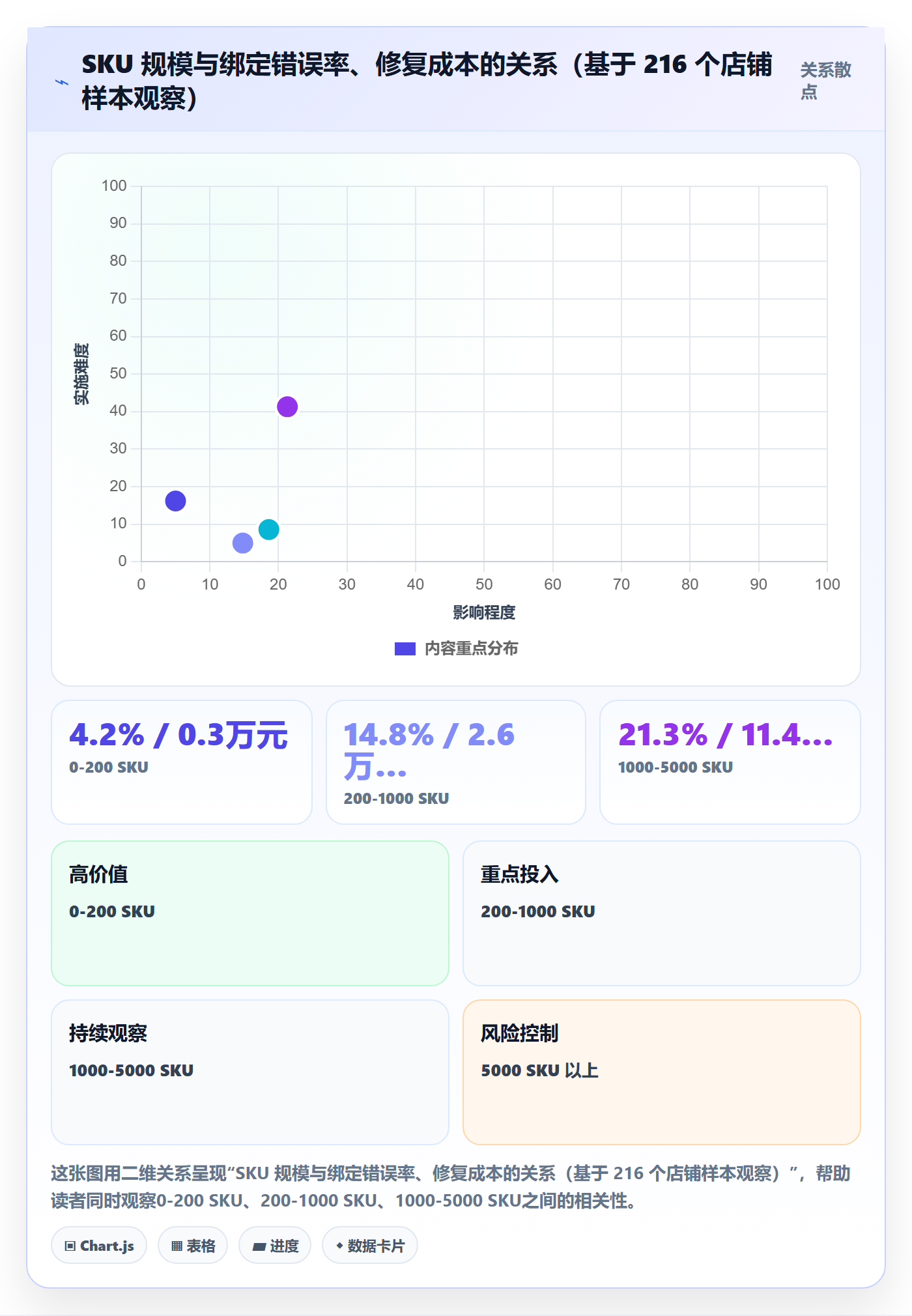Select the title starting with 'SKU 规模与绑定错误率'
This screenshot has height=1316, width=912.
point(427,81)
